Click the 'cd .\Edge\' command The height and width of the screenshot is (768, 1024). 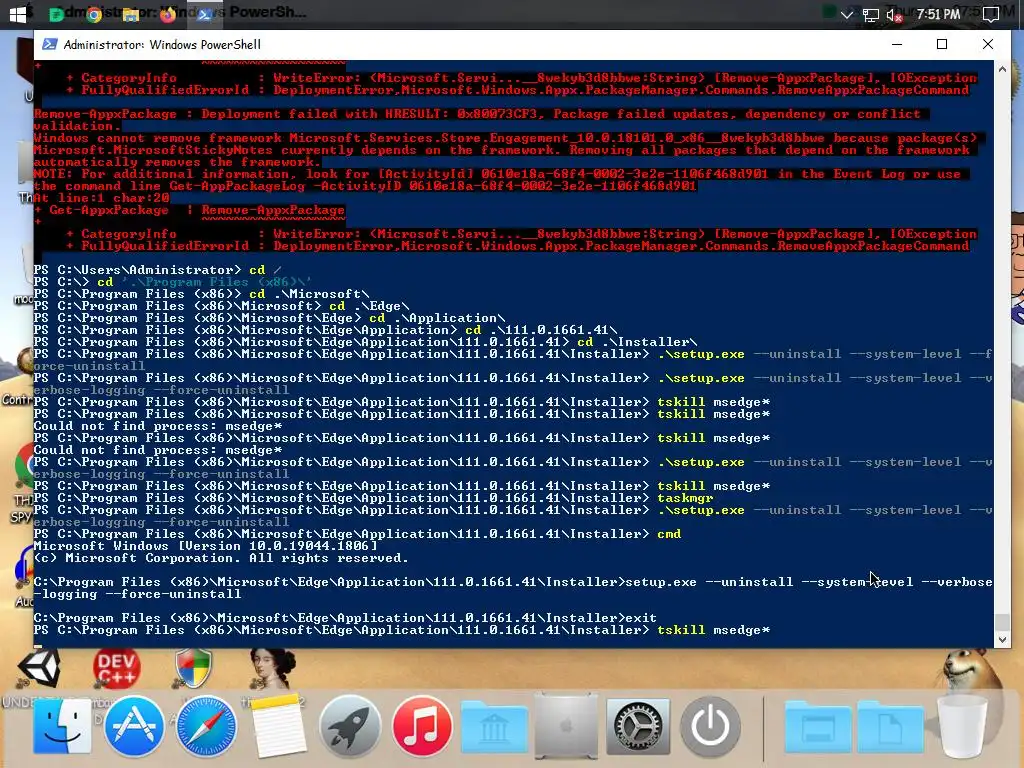tap(370, 306)
